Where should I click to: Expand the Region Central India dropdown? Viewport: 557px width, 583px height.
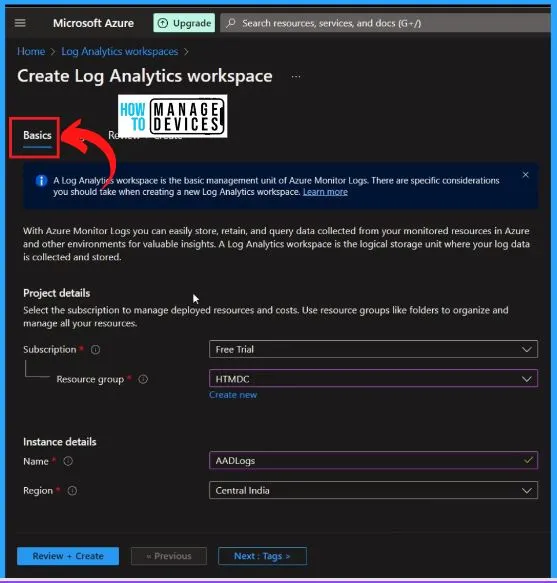click(373, 490)
